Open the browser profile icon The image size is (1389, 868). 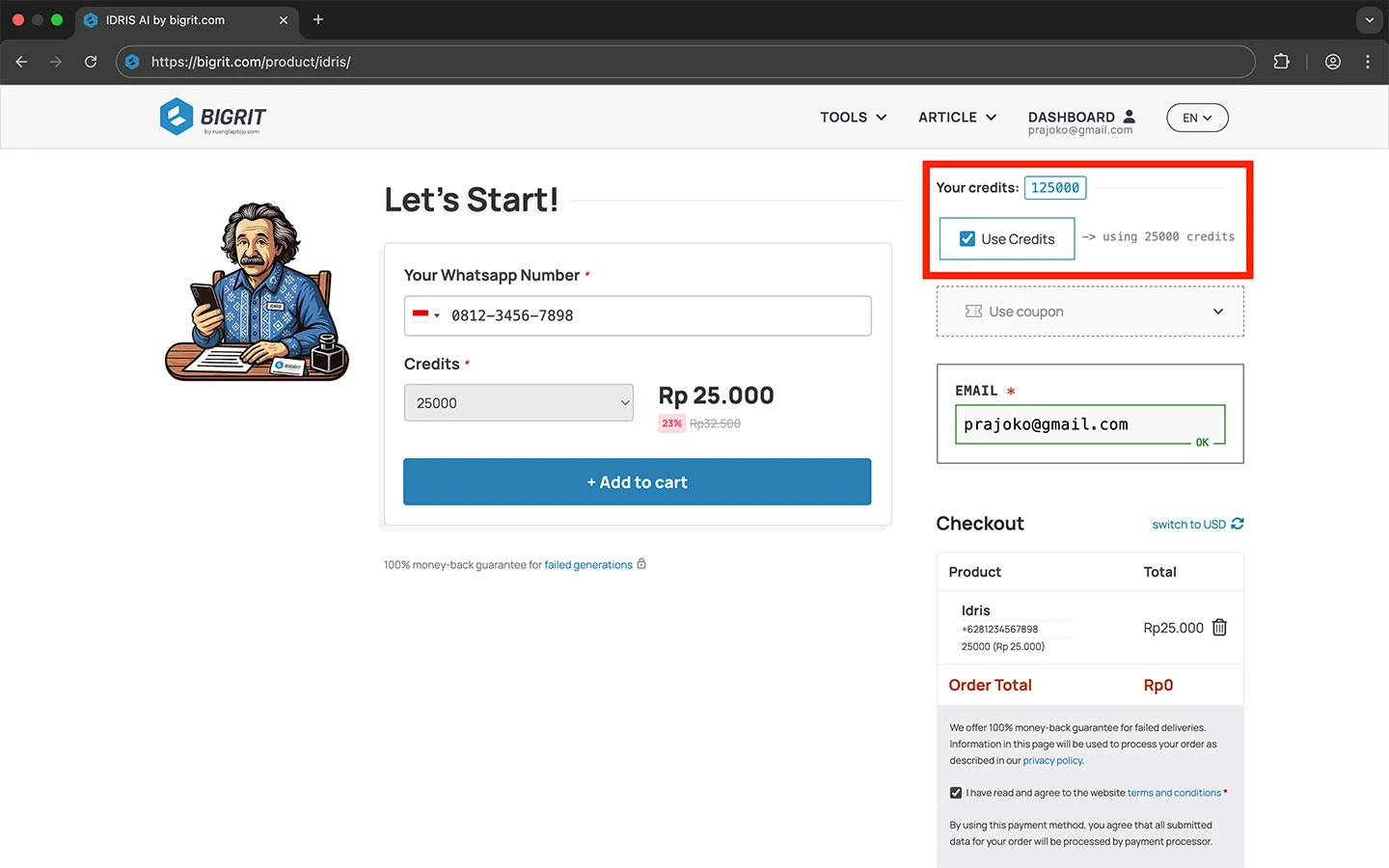coord(1333,62)
